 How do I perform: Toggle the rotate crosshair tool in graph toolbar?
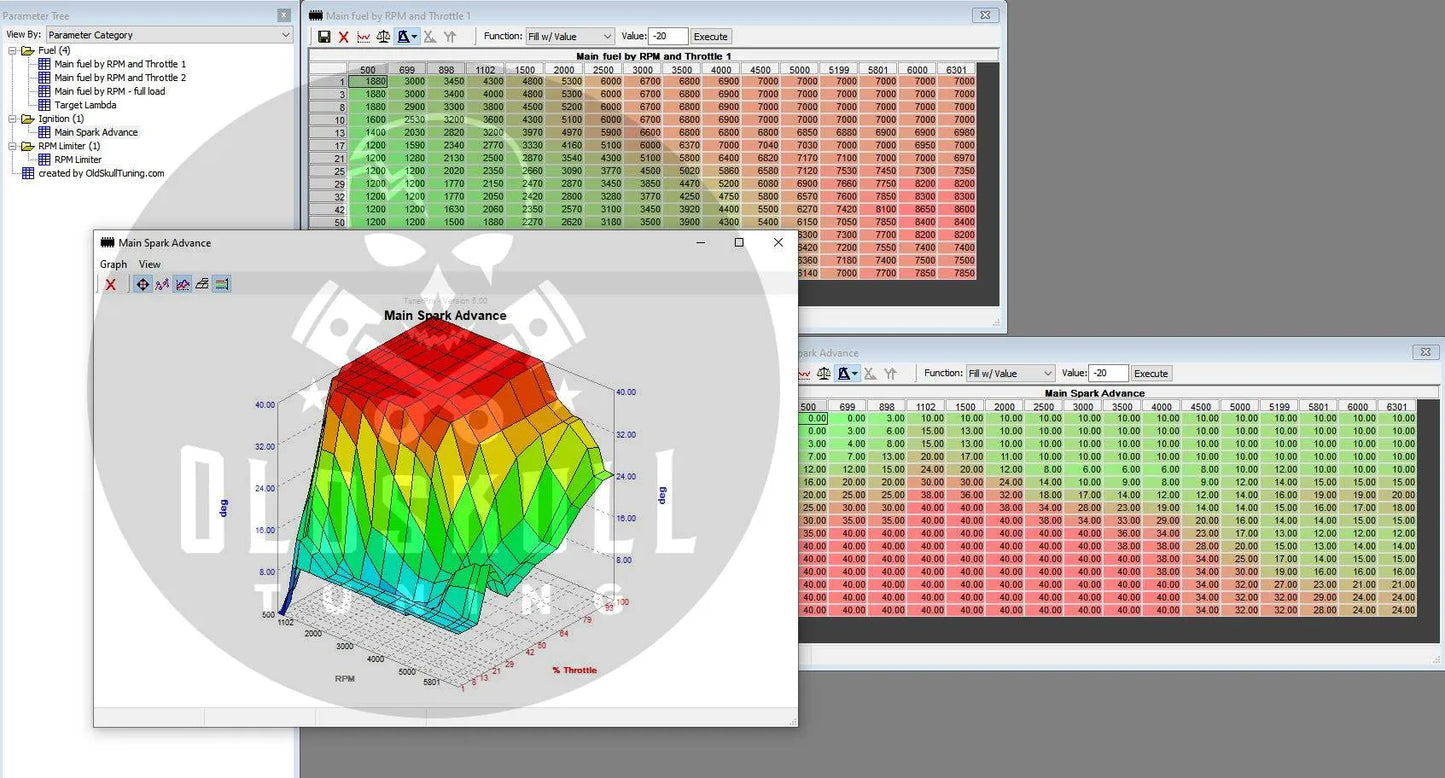coord(142,285)
